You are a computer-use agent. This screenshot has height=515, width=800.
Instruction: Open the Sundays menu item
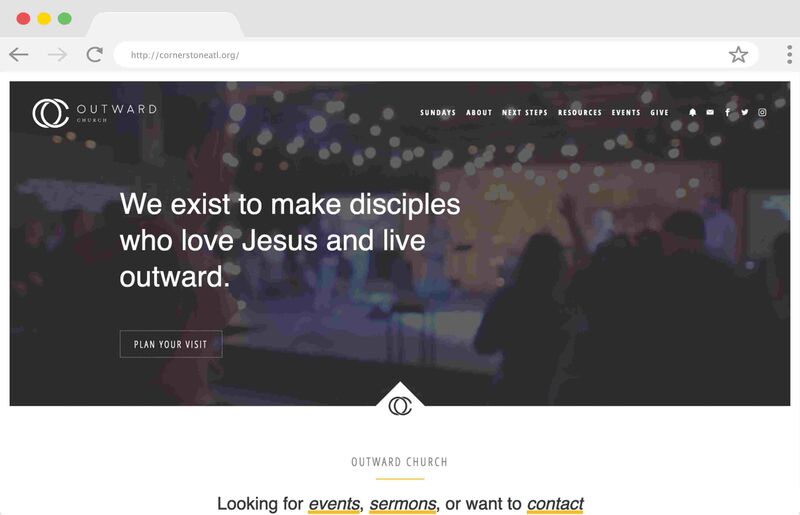point(438,112)
